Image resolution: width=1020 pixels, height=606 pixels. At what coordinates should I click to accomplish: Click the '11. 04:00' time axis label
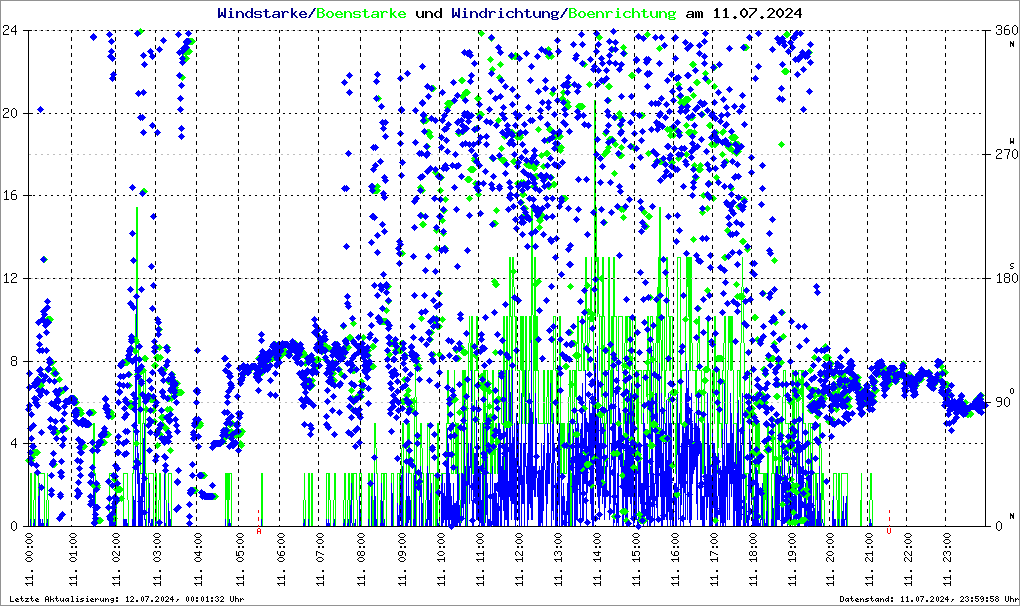tap(198, 559)
